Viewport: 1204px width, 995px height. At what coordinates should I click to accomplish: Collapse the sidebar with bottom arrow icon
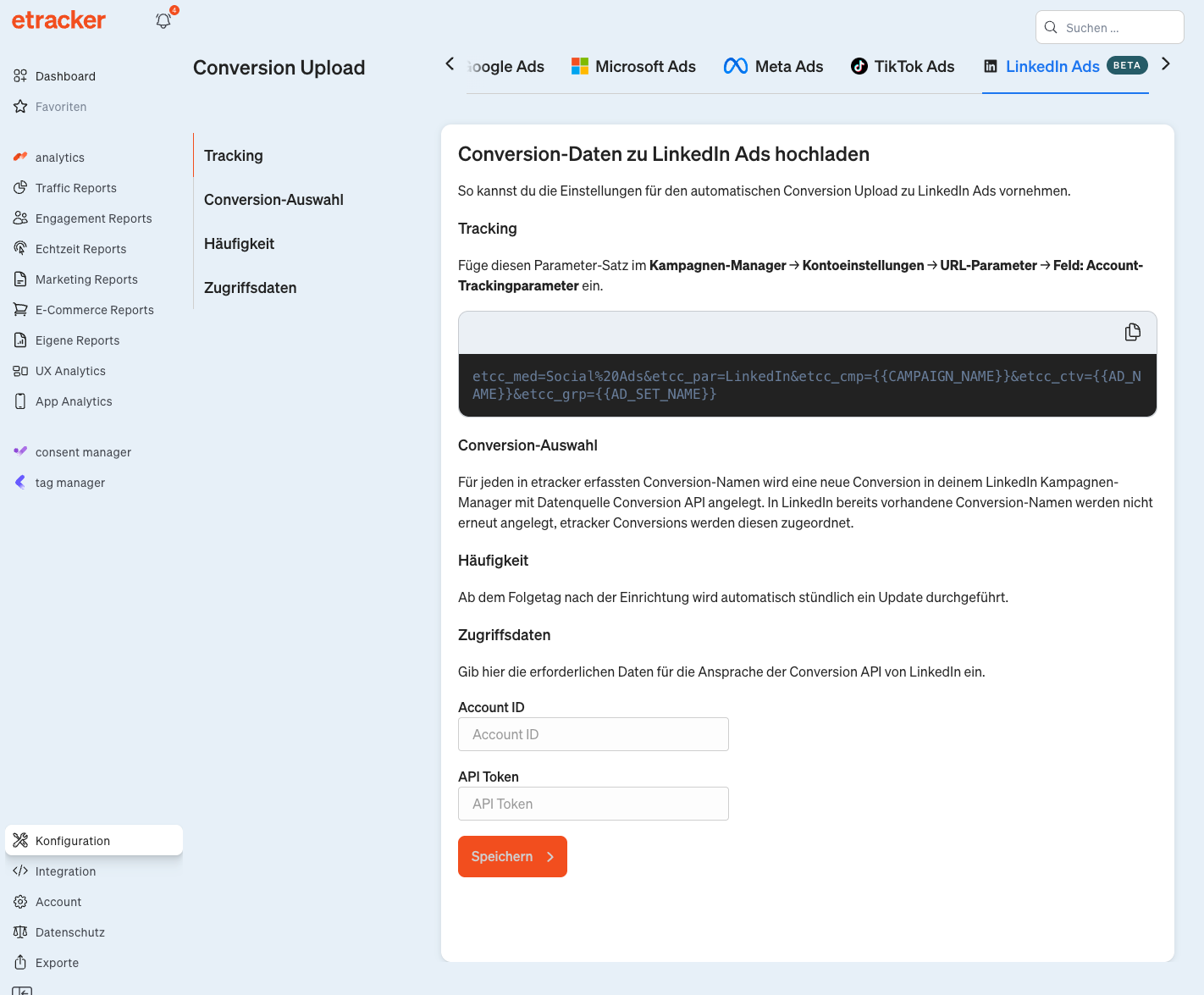[x=22, y=990]
